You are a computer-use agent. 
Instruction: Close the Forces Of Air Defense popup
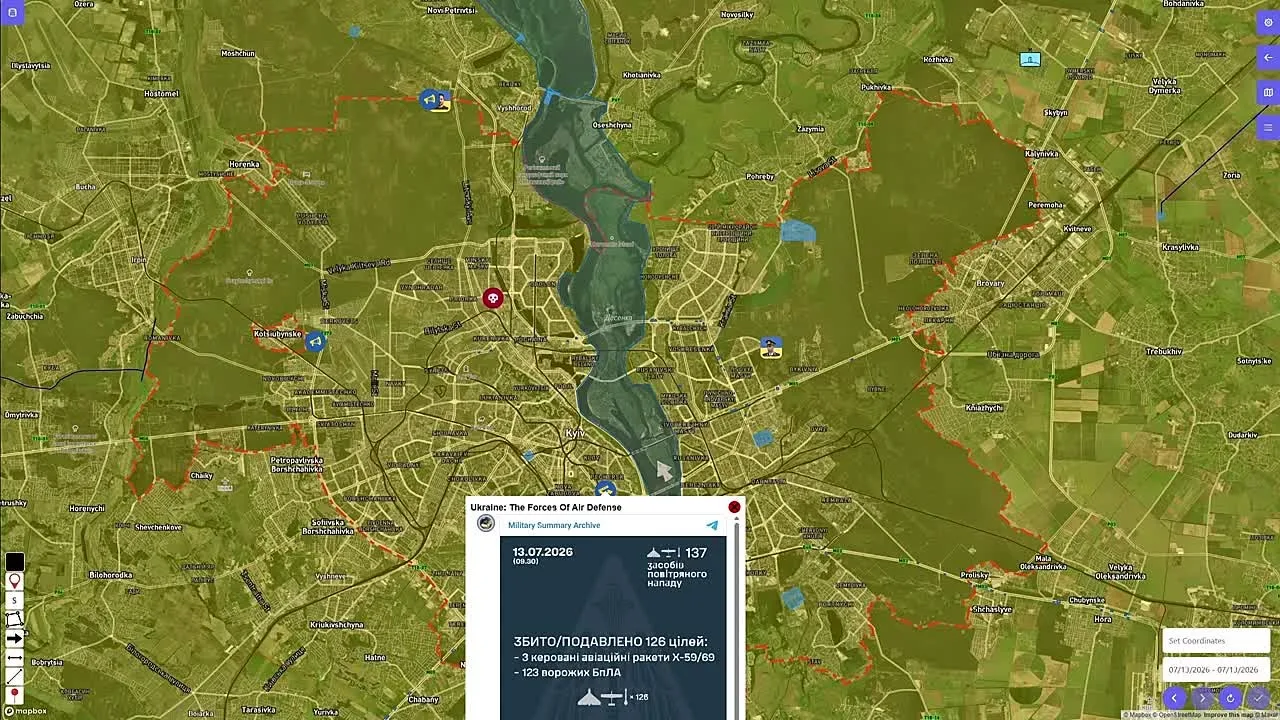[734, 507]
